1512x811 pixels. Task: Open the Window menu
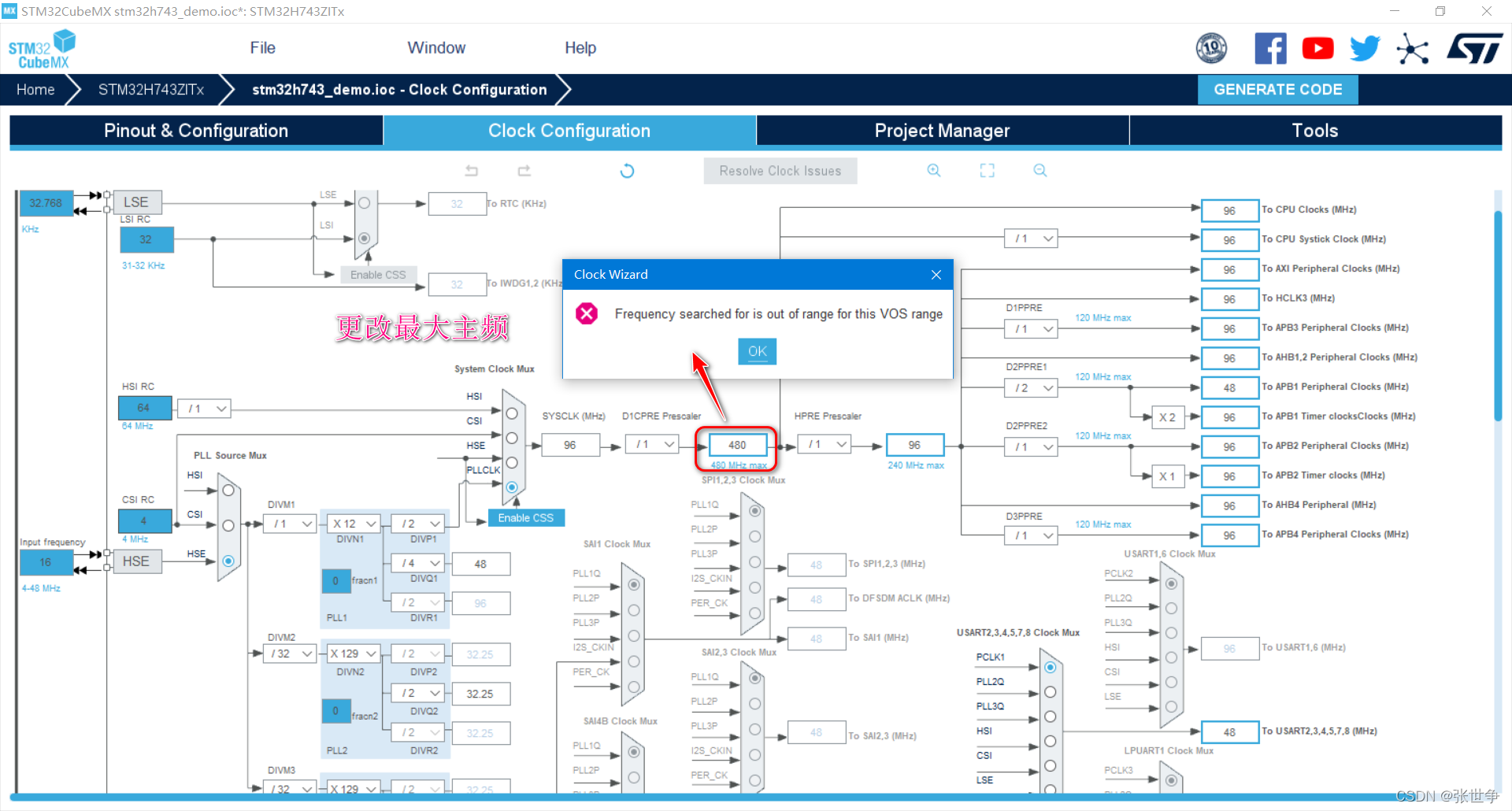coord(436,48)
